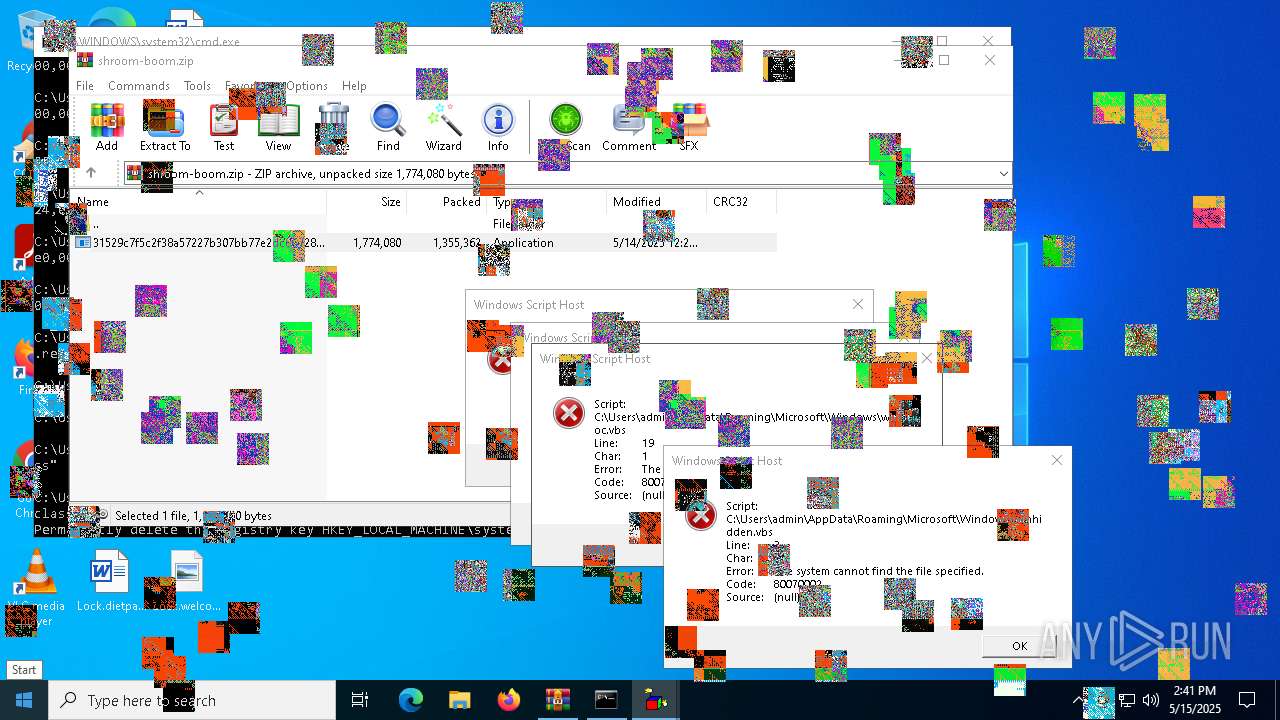
Task: Click the View file icon
Action: coord(278,127)
